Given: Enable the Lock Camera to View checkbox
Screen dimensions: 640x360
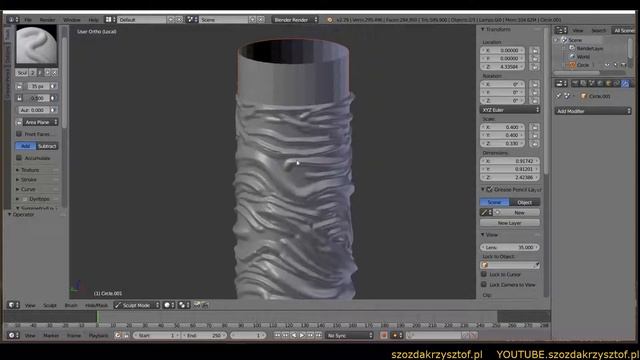Looking at the screenshot, I should (484, 284).
